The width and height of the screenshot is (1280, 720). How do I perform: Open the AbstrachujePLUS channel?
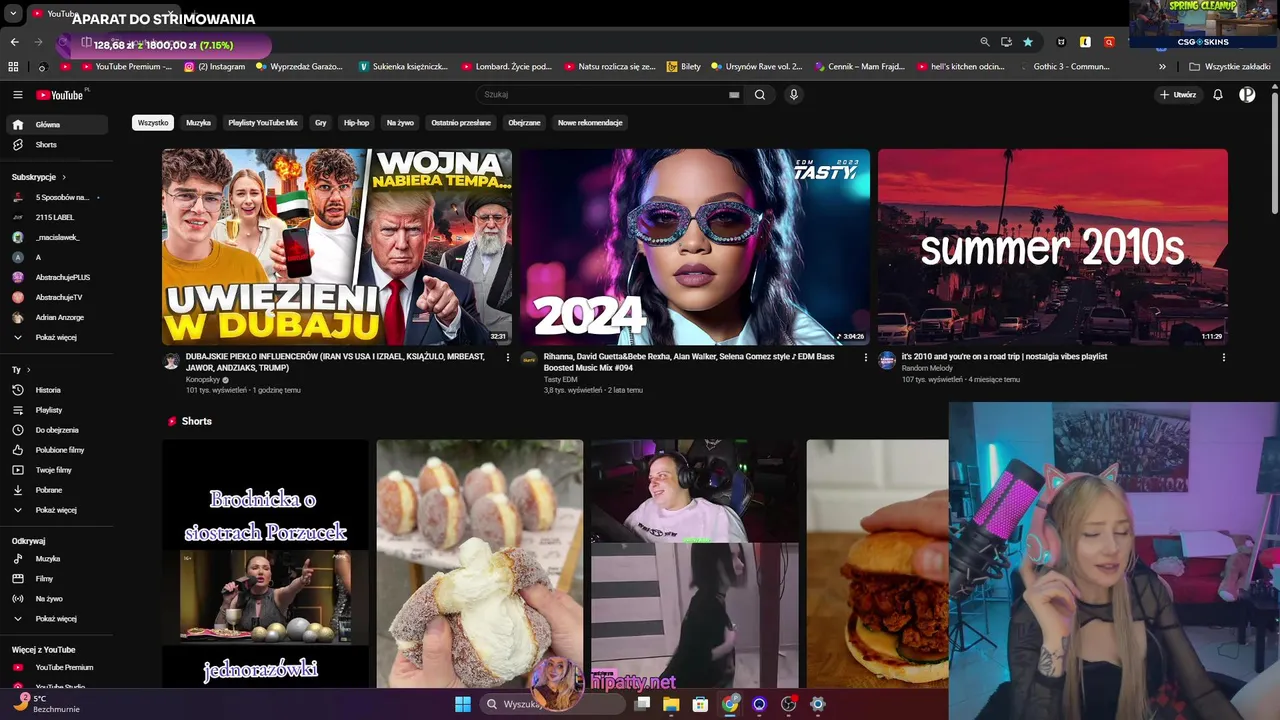coord(56,277)
